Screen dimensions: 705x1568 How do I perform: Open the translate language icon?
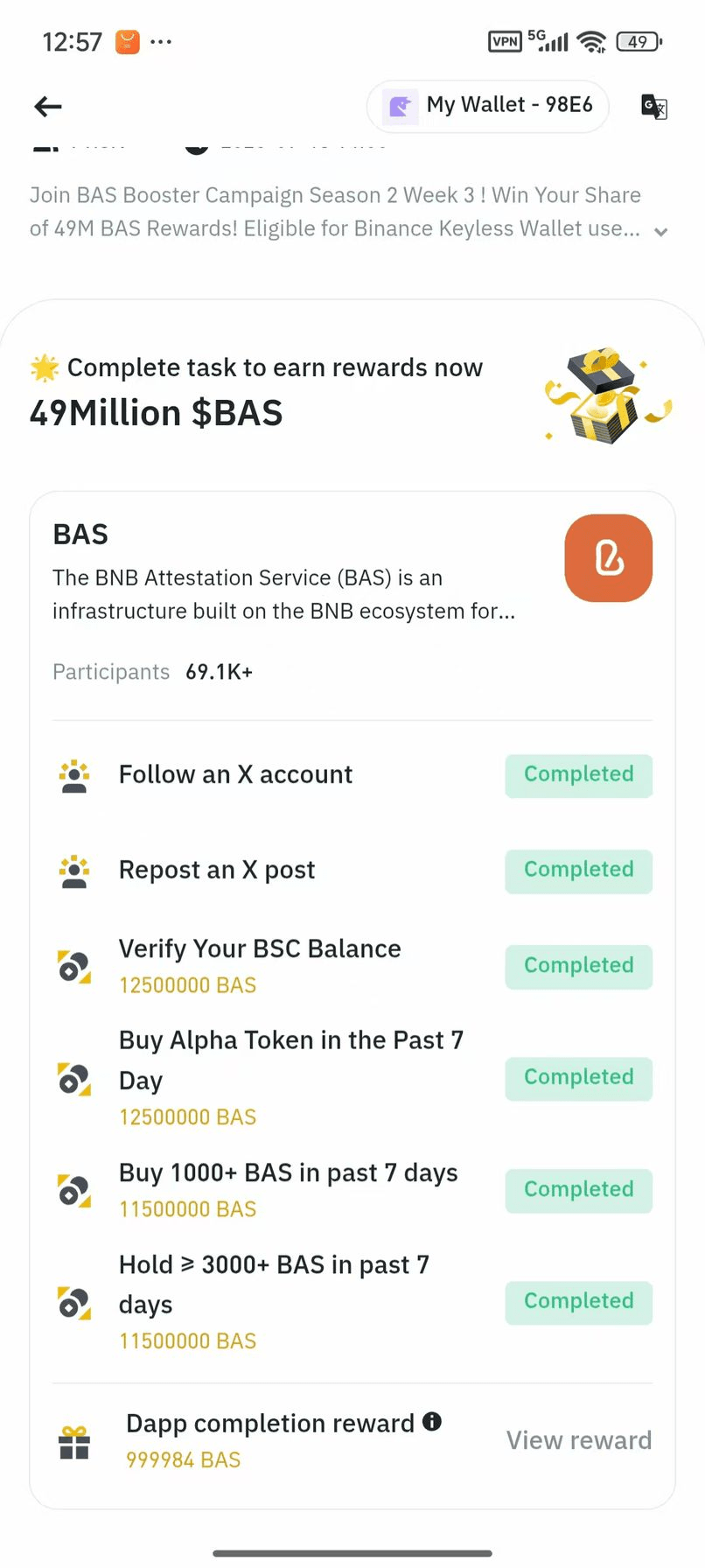tap(654, 107)
